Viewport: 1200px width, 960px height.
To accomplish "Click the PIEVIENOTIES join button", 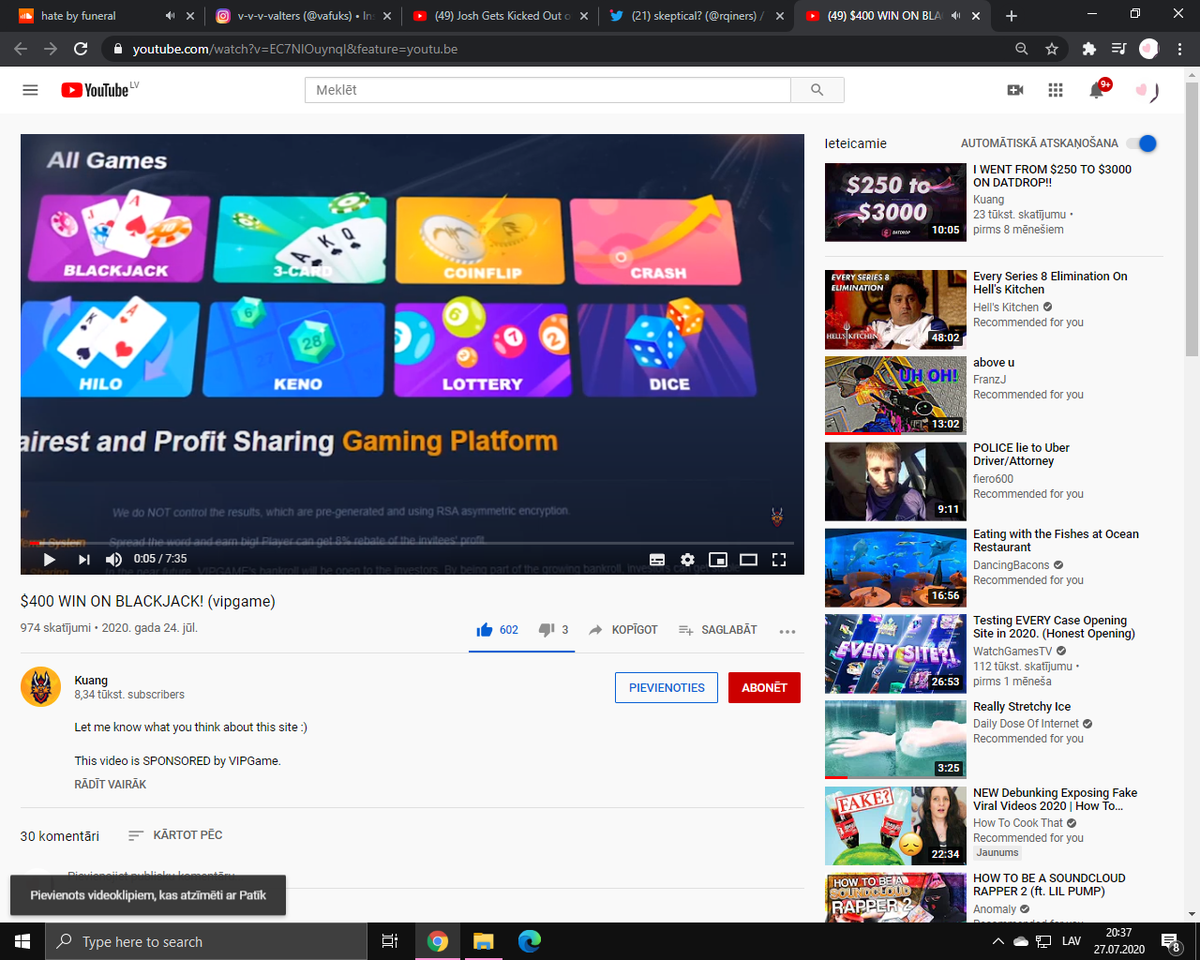I will [666, 688].
